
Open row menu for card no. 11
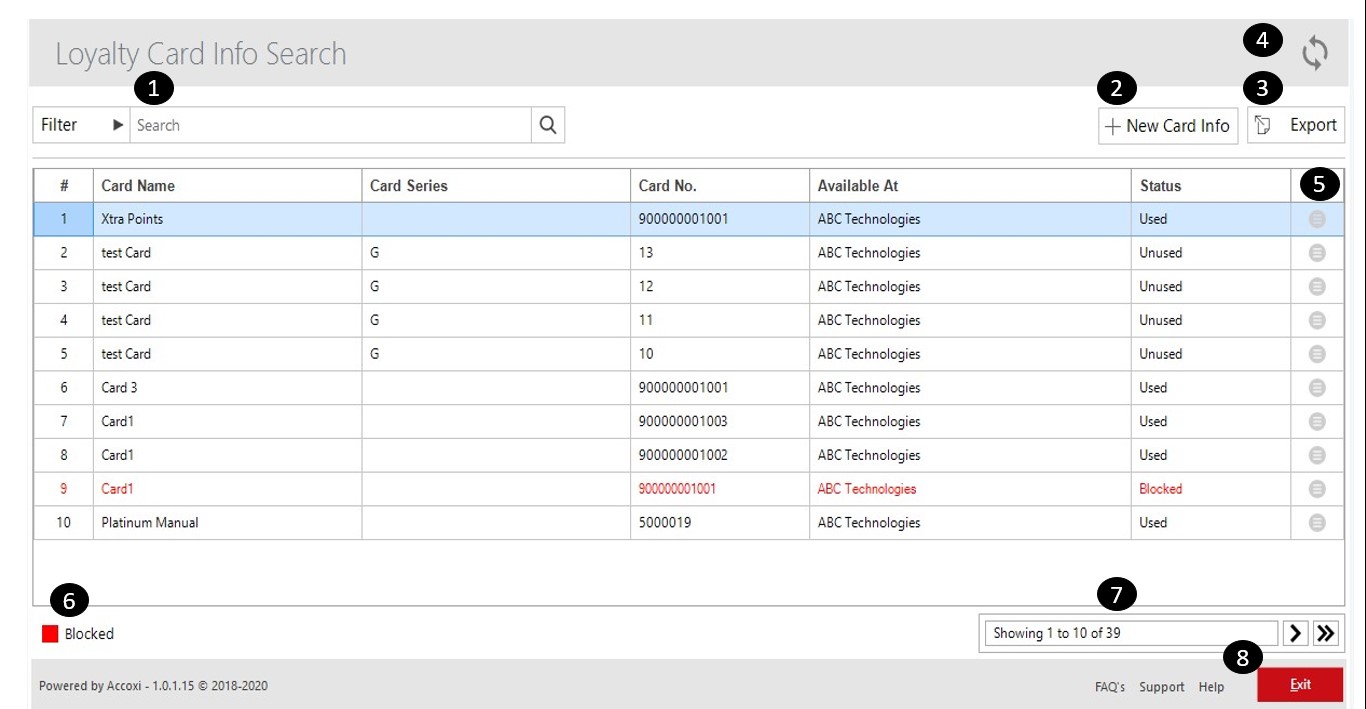click(x=1317, y=320)
